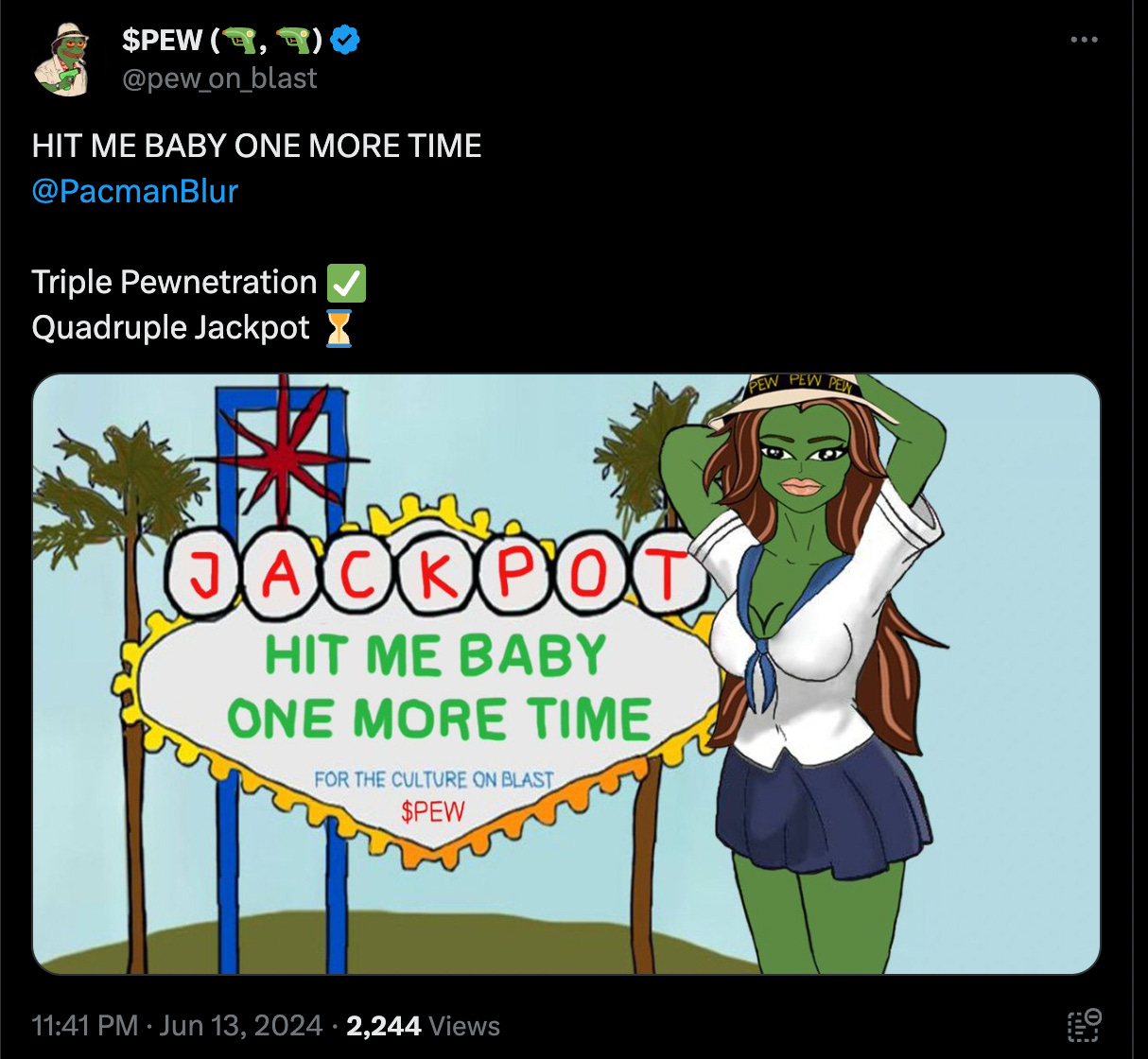Click the $PEW display name
Image resolution: width=1148 pixels, height=1059 pixels.
(x=163, y=41)
